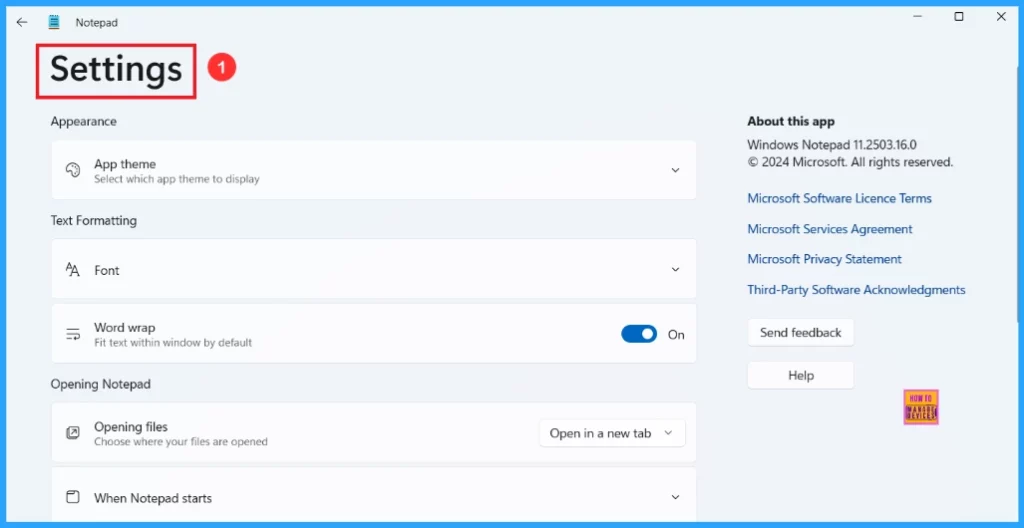1024x528 pixels.
Task: Click the 'When Notepad starts' label
Action: [x=153, y=498]
